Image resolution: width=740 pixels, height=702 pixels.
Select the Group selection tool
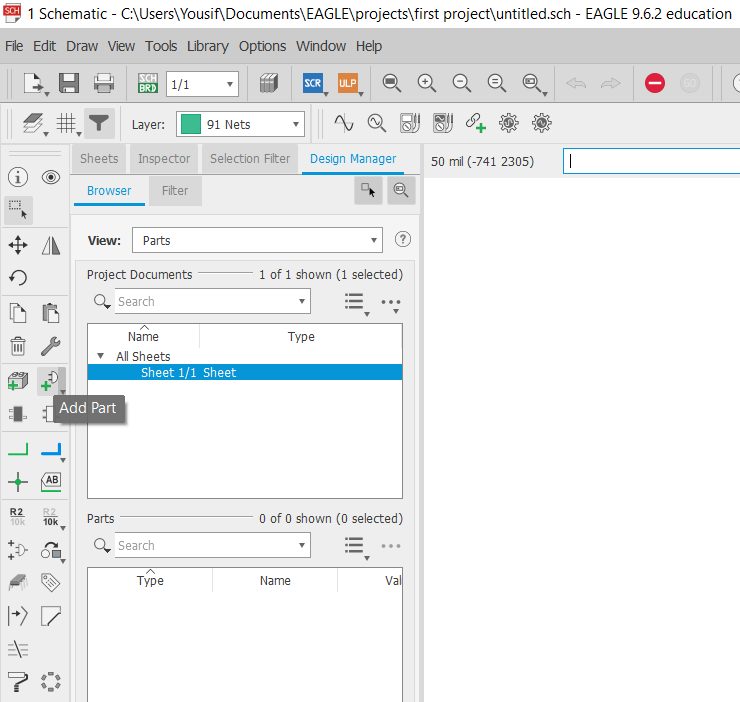(x=18, y=210)
